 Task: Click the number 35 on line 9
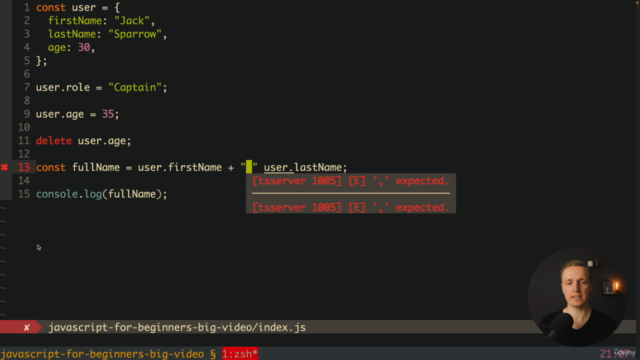(108, 114)
